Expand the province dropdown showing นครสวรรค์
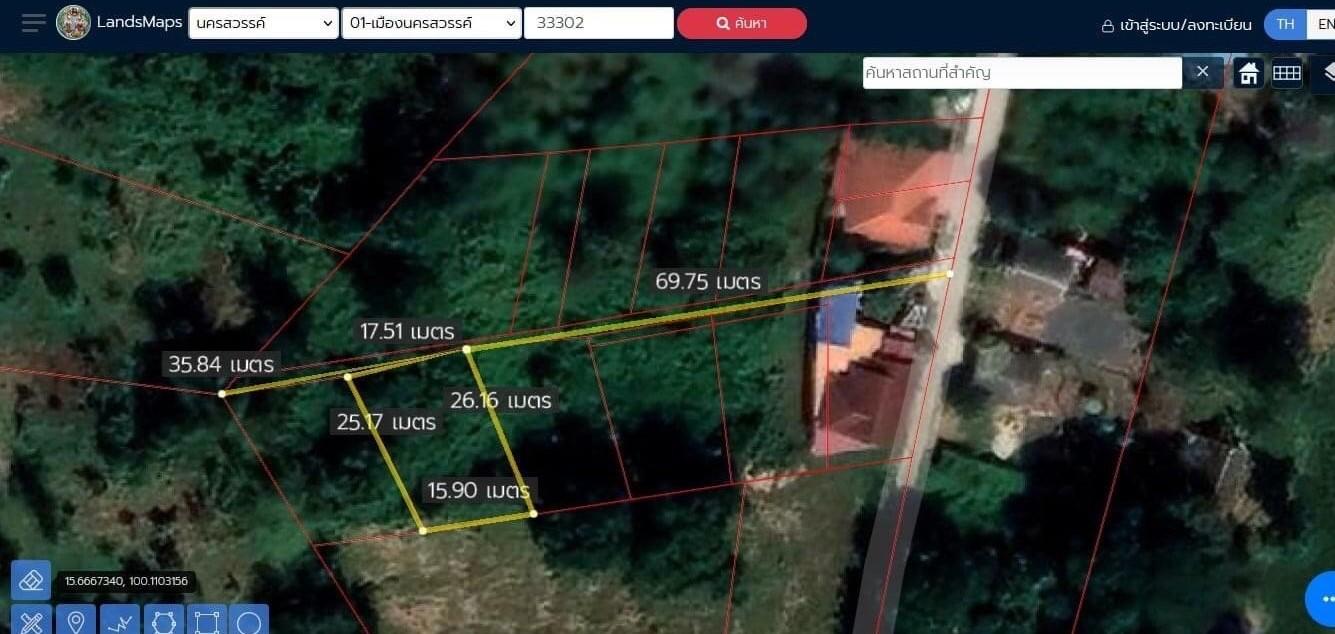1335x634 pixels. click(x=264, y=24)
